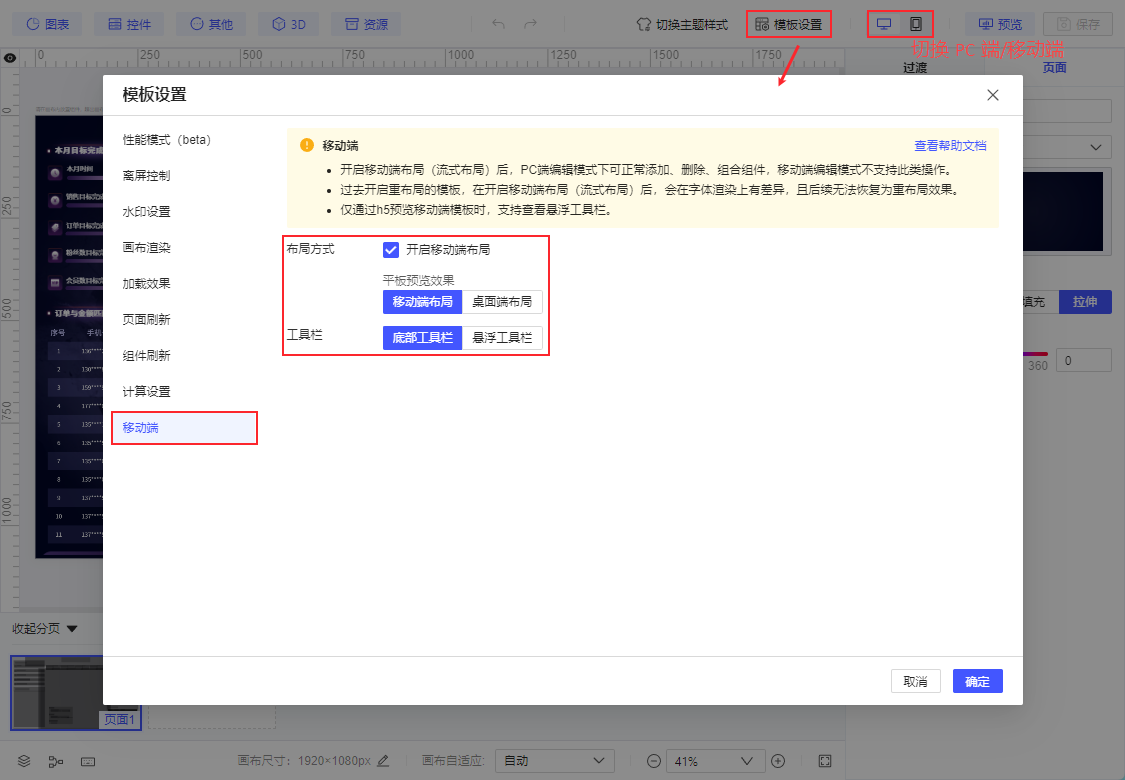This screenshot has height=780, width=1125.
Task: Open the 资源 resources menu
Action: [366, 24]
